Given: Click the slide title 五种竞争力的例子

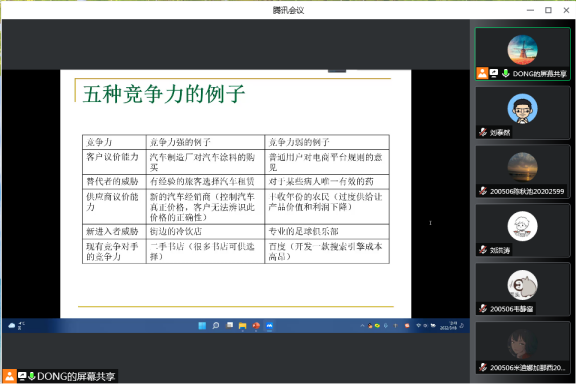Looking at the screenshot, I should pyautogui.click(x=163, y=94).
